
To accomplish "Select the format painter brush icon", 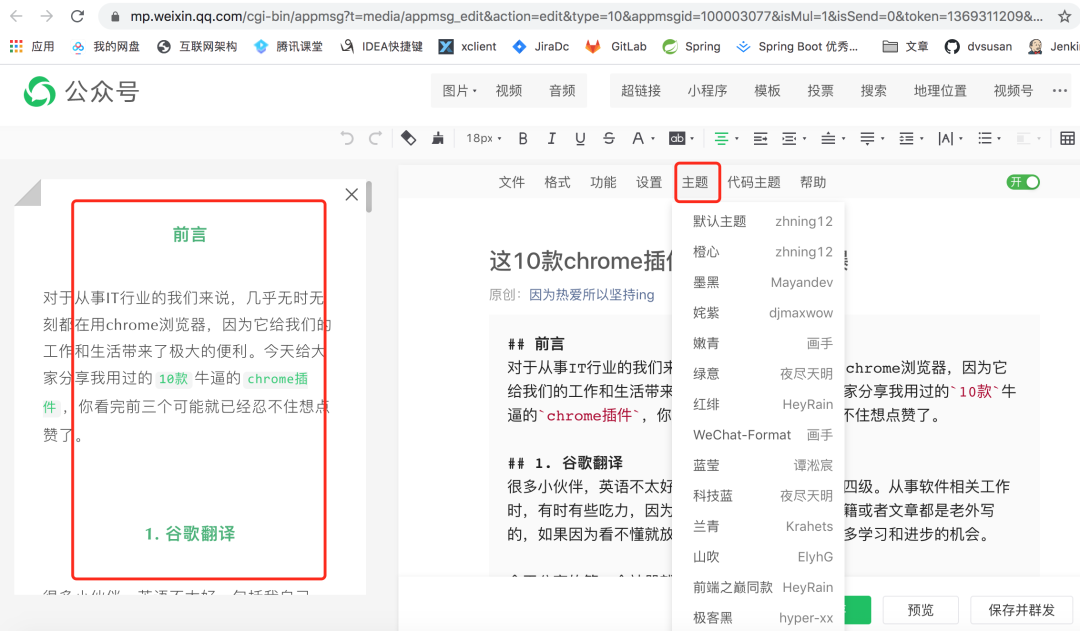I will pos(437,138).
